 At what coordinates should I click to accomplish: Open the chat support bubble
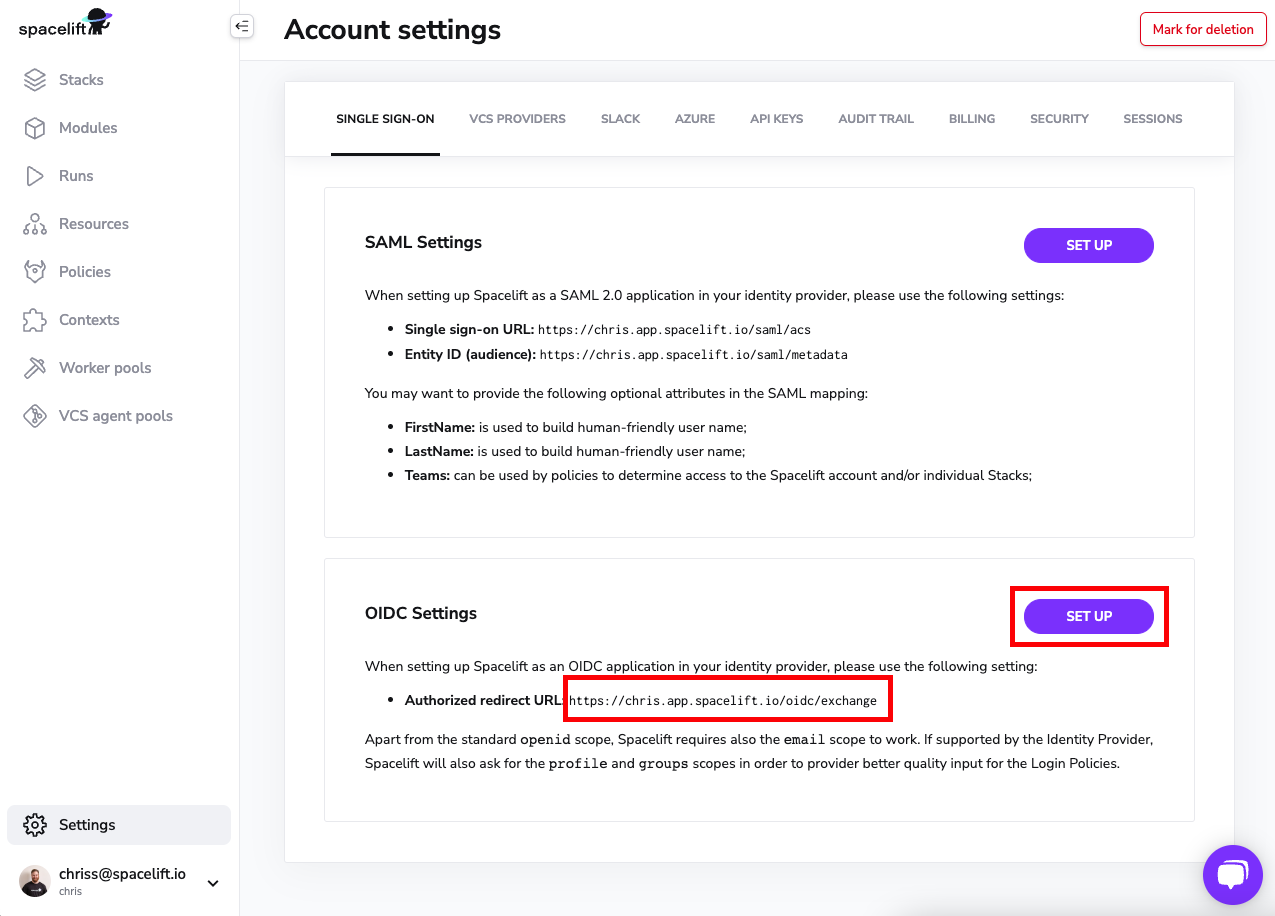point(1232,876)
